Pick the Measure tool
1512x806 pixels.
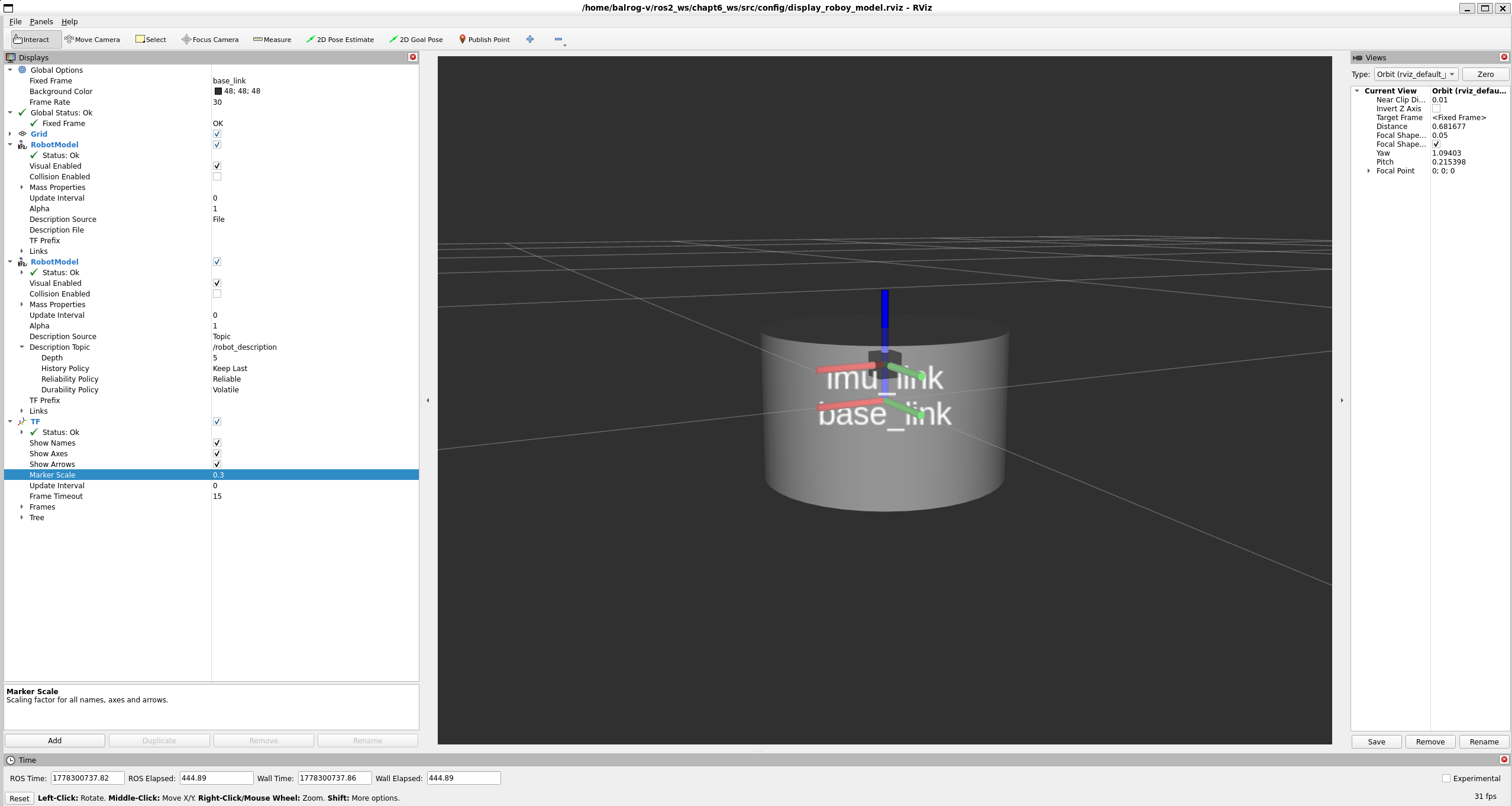point(272,40)
